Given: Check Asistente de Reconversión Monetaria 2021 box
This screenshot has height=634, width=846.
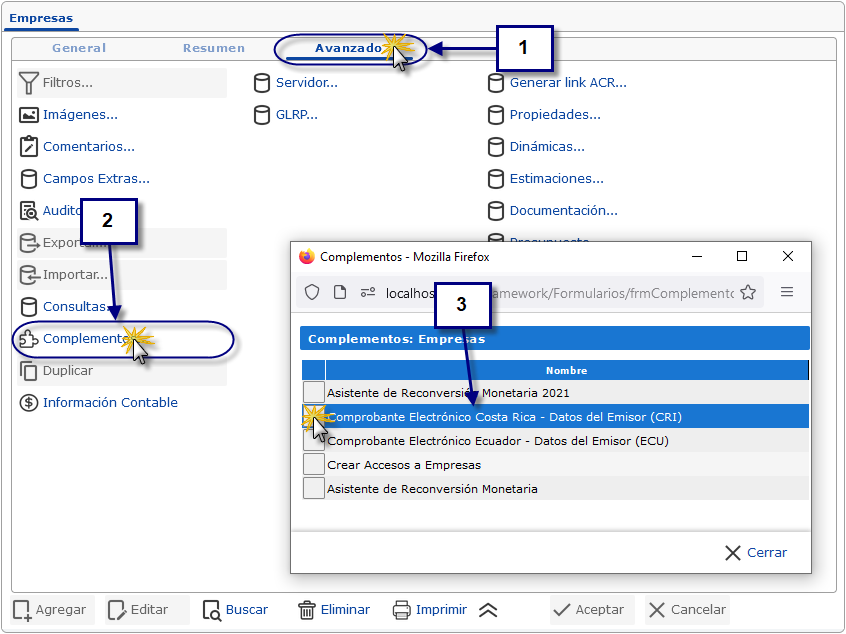Looking at the screenshot, I should point(313,392).
